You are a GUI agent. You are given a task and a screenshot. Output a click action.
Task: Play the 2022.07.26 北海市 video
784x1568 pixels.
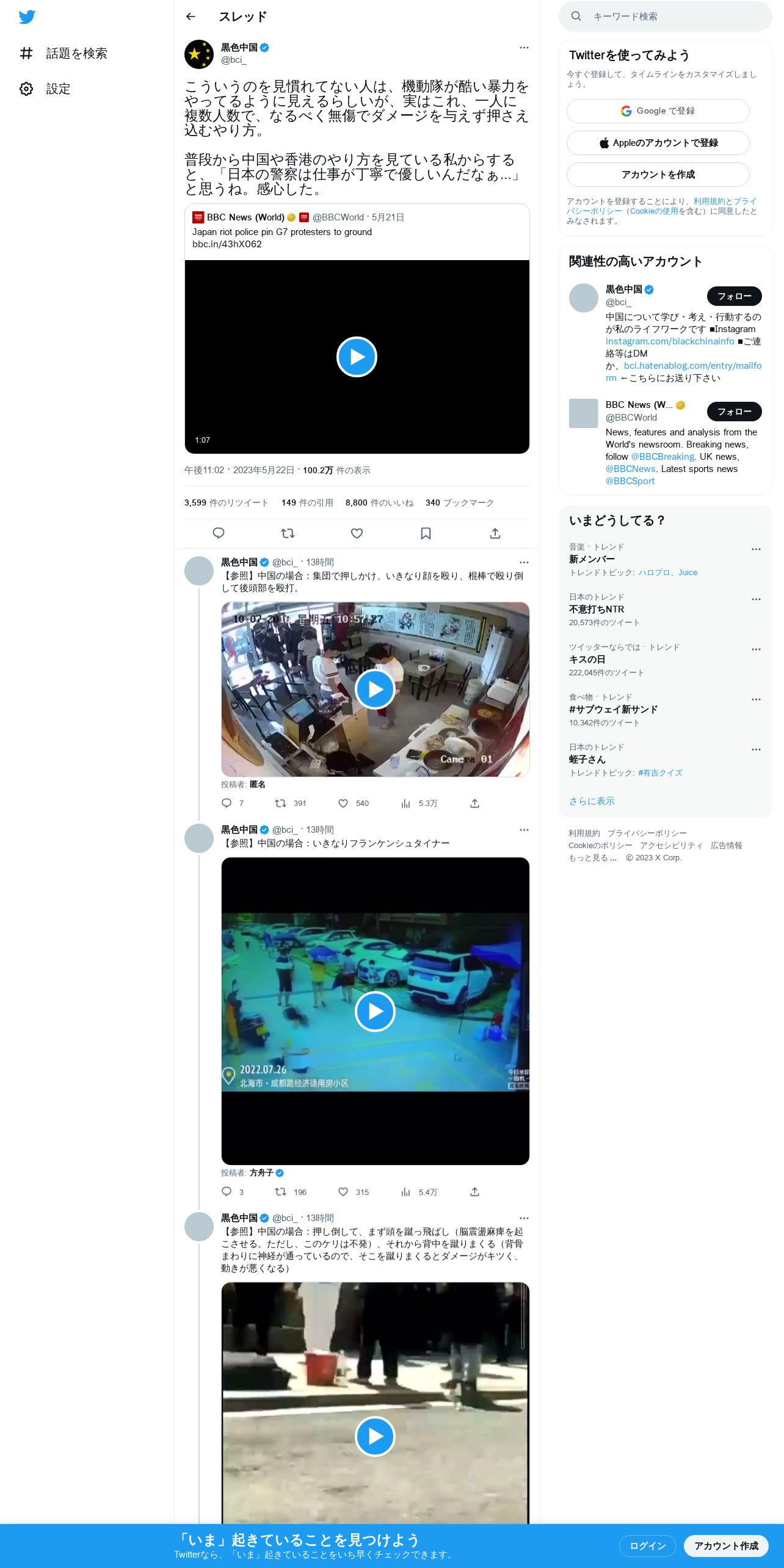point(375,1012)
